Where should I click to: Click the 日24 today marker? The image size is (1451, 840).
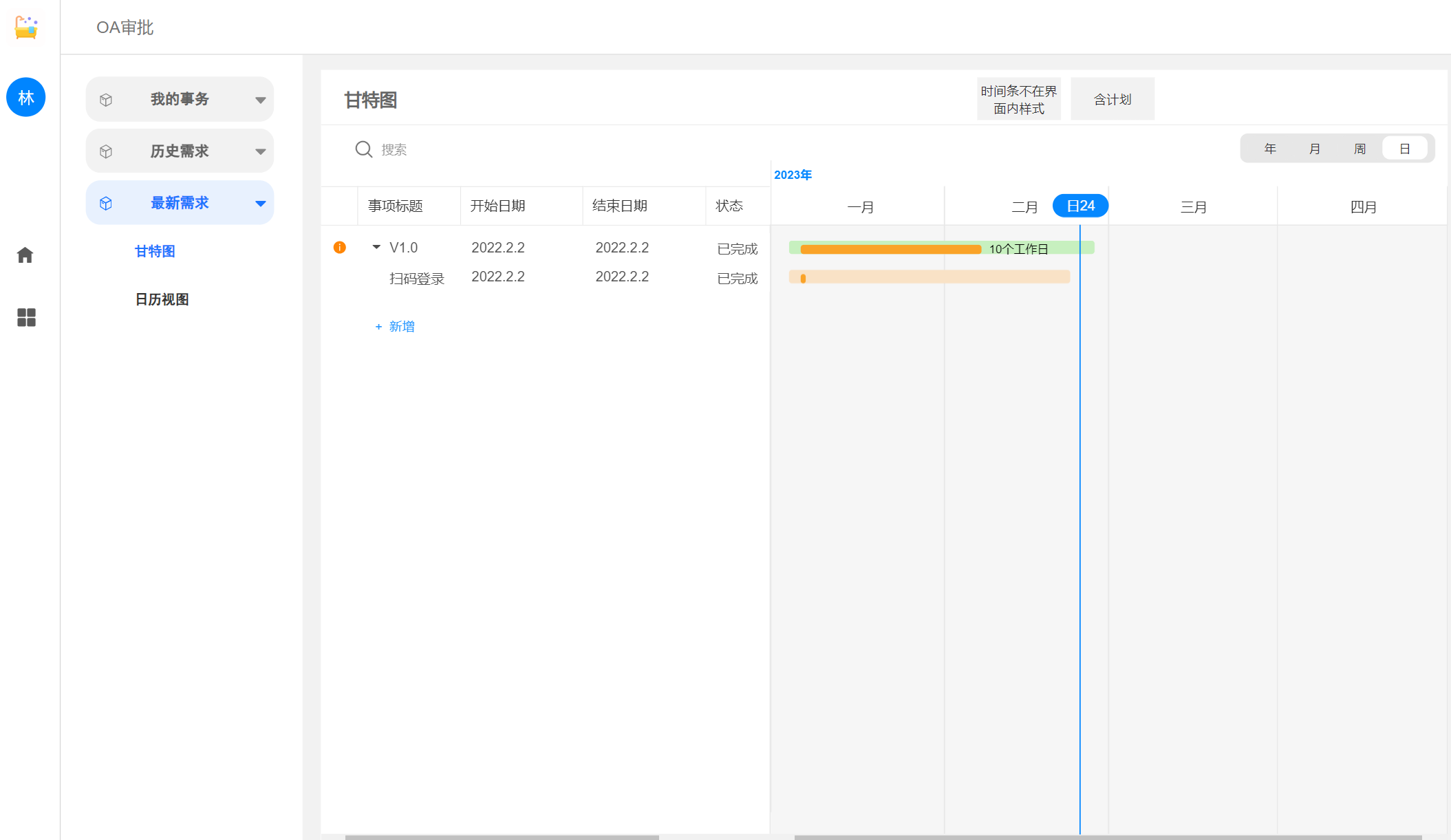pyautogui.click(x=1080, y=206)
